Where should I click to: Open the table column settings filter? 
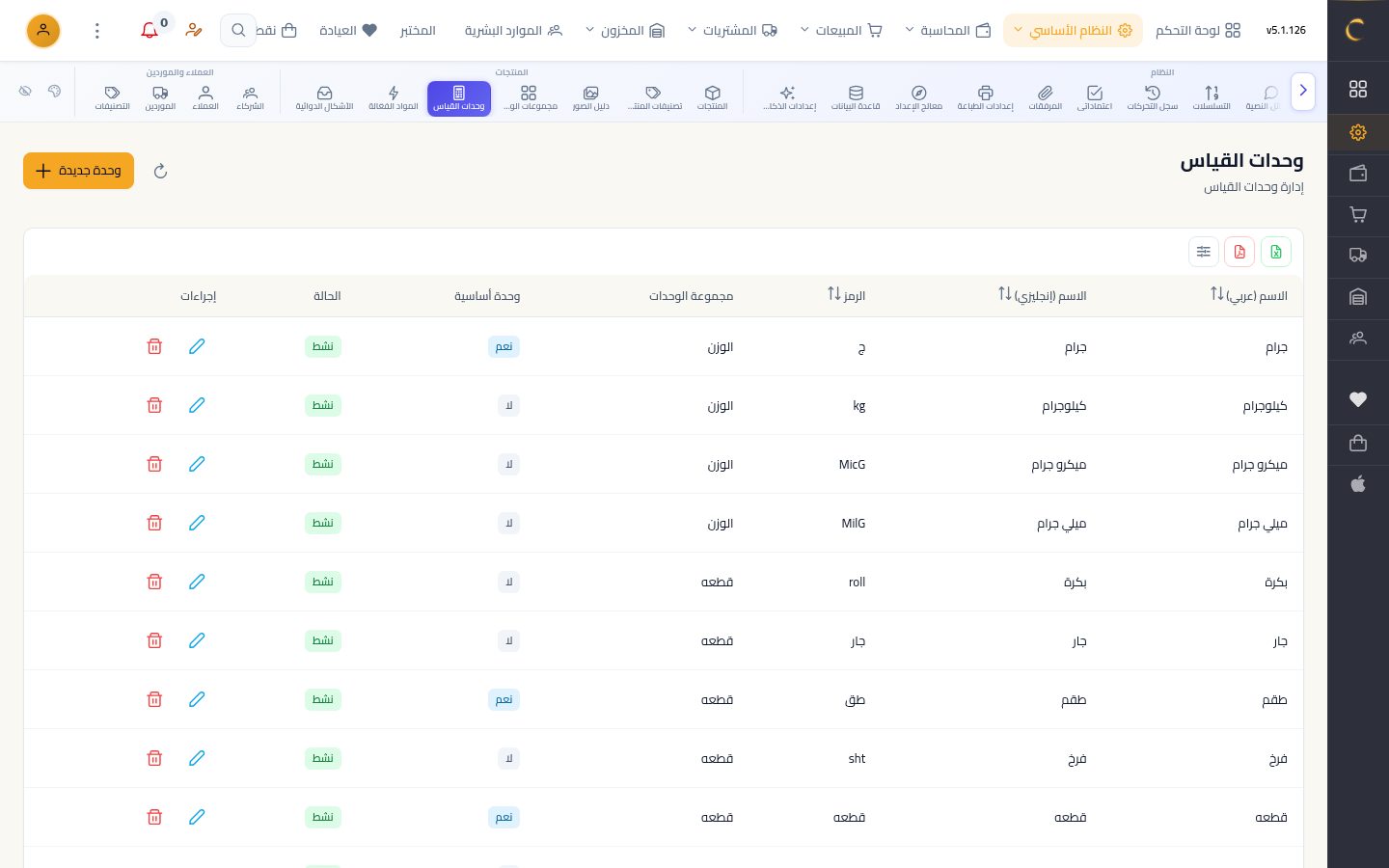(x=1204, y=252)
